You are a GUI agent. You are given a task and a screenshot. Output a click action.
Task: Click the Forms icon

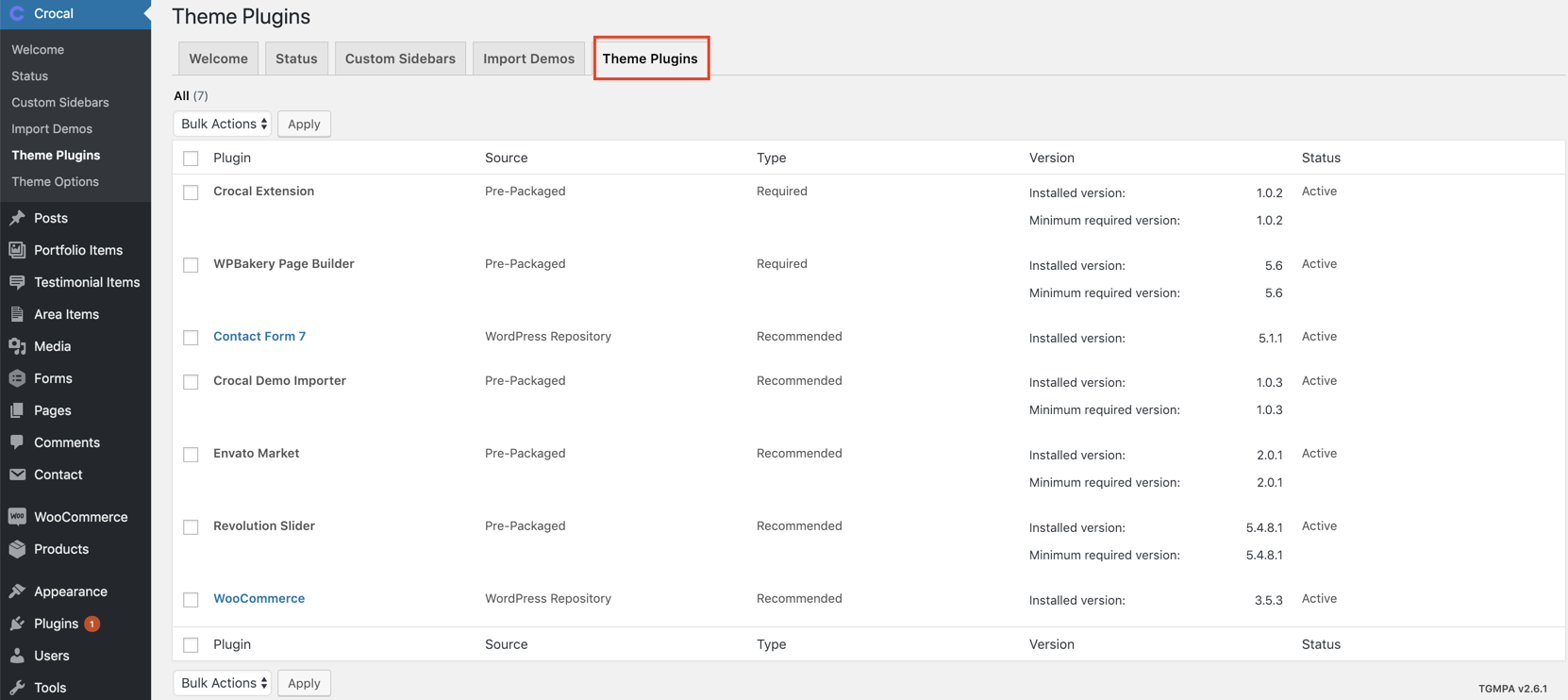[17, 378]
